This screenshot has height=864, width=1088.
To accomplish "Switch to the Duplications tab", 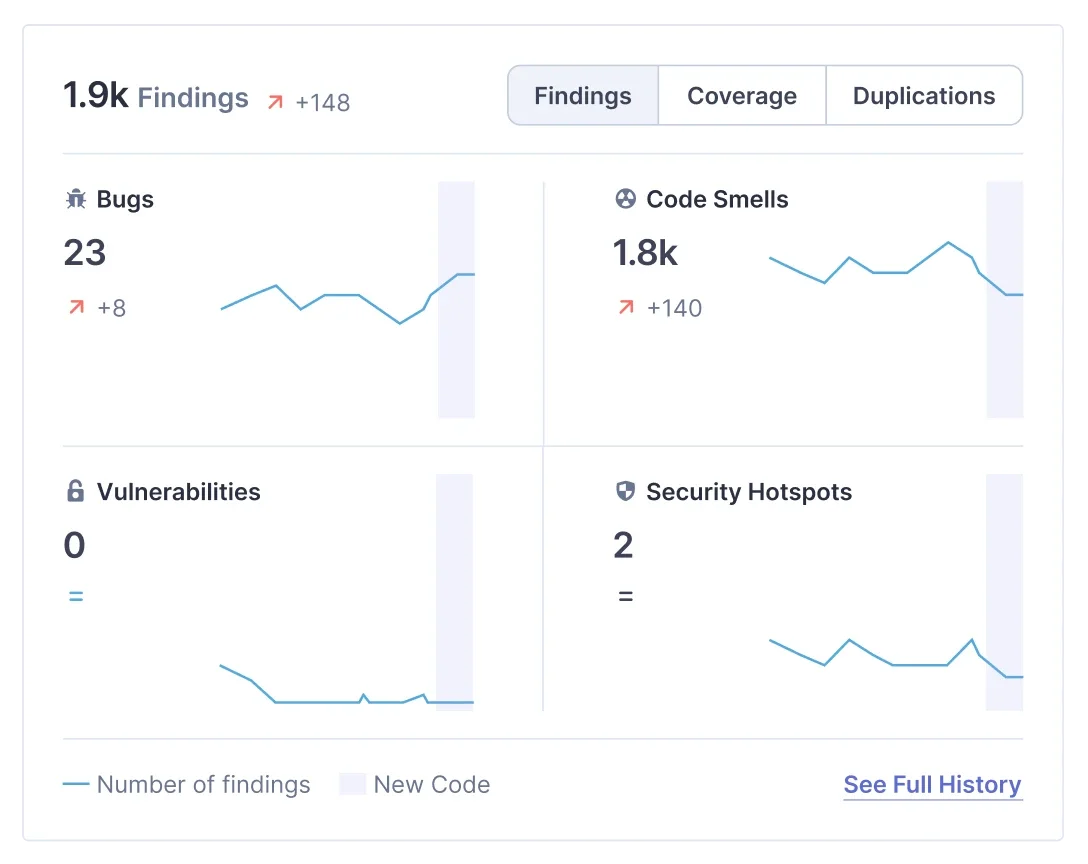I will coord(924,95).
